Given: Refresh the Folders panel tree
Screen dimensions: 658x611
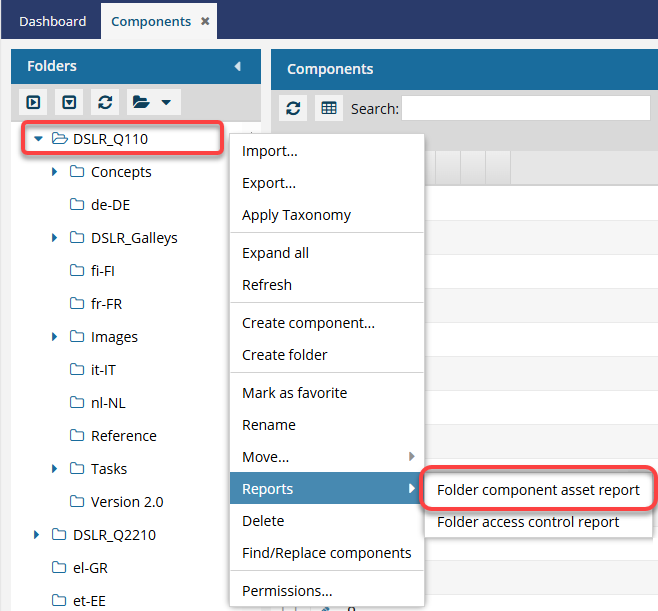Looking at the screenshot, I should [103, 102].
